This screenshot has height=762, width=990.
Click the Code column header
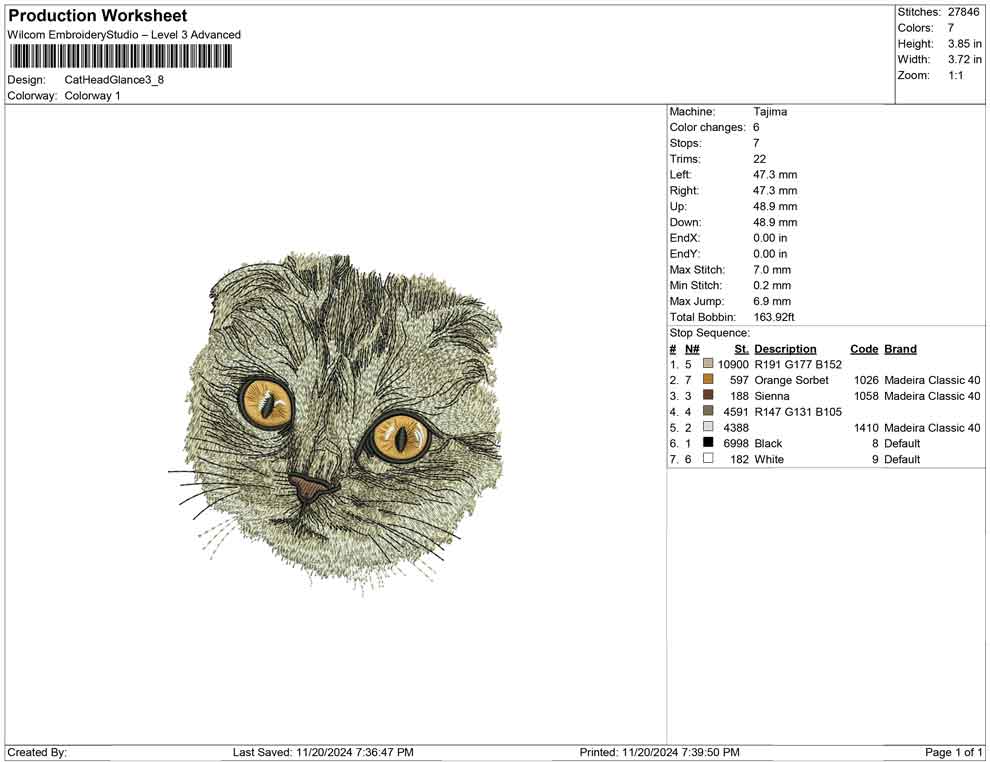click(x=864, y=348)
